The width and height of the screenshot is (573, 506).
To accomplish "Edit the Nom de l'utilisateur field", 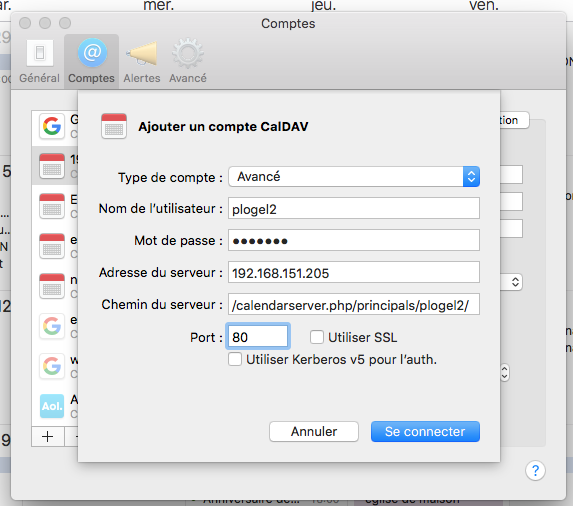I will (x=354, y=208).
